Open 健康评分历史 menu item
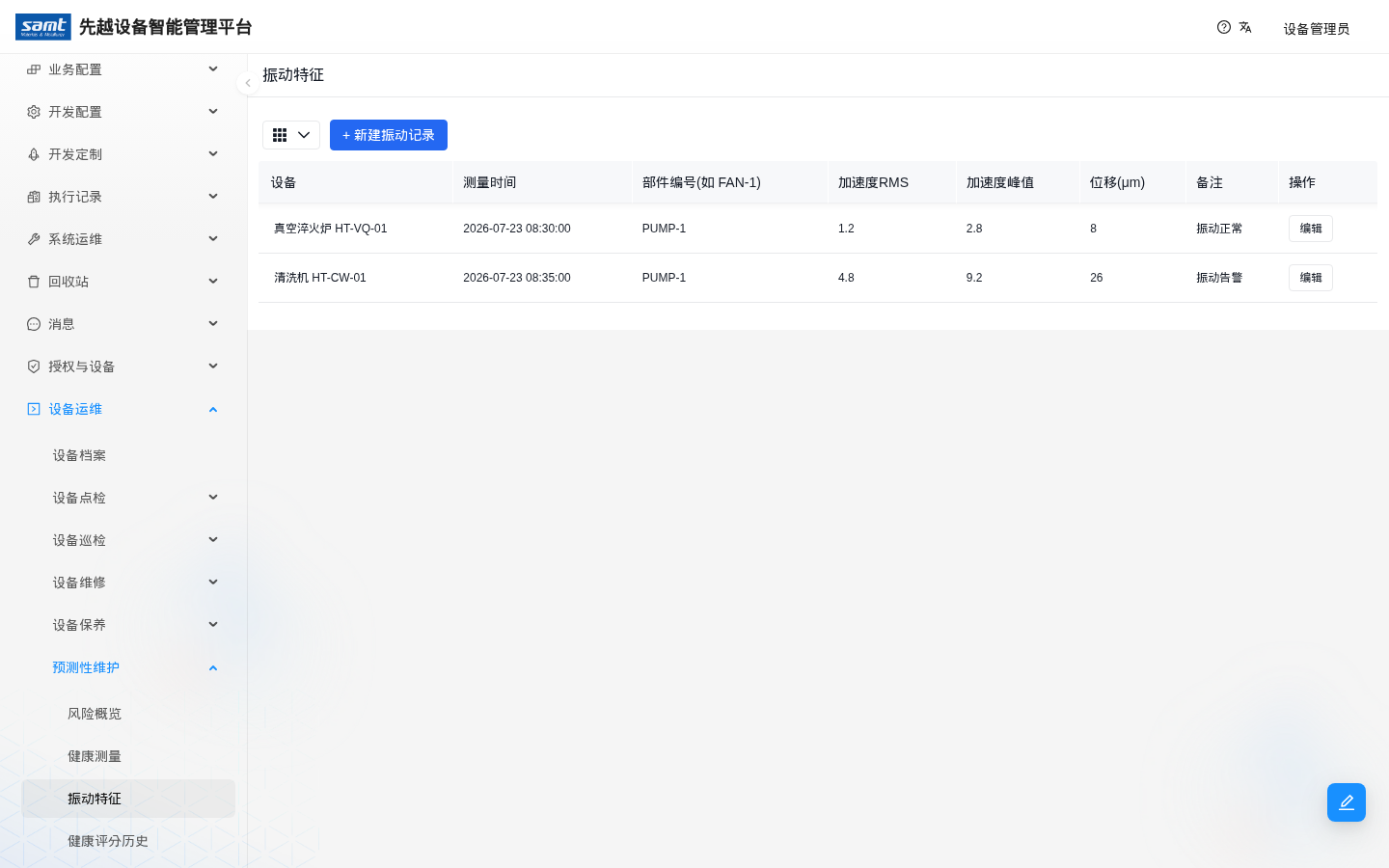The height and width of the screenshot is (868, 1389). [x=128, y=841]
